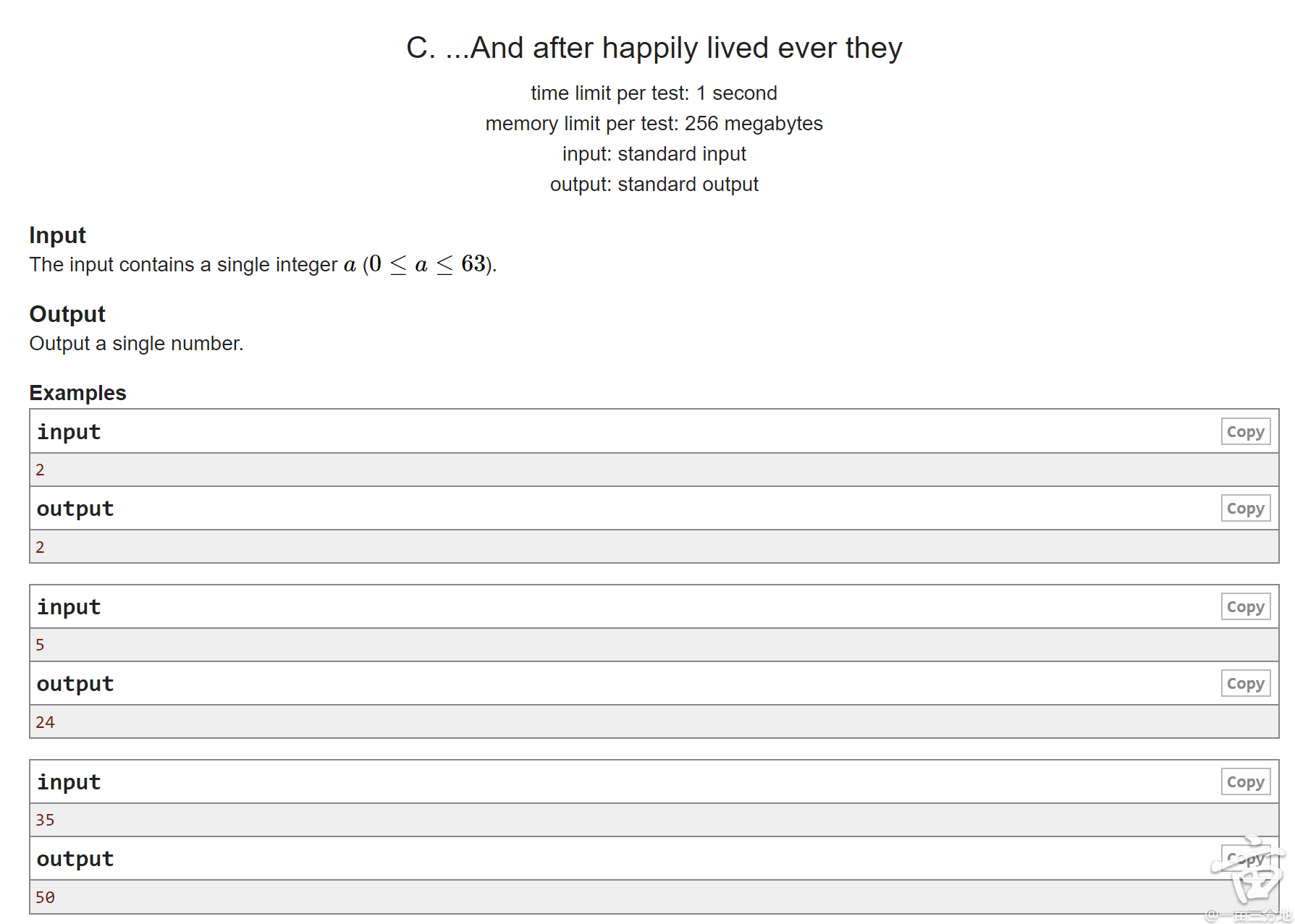Image resolution: width=1295 pixels, height=924 pixels.
Task: Copy the first example input
Action: 1245,432
